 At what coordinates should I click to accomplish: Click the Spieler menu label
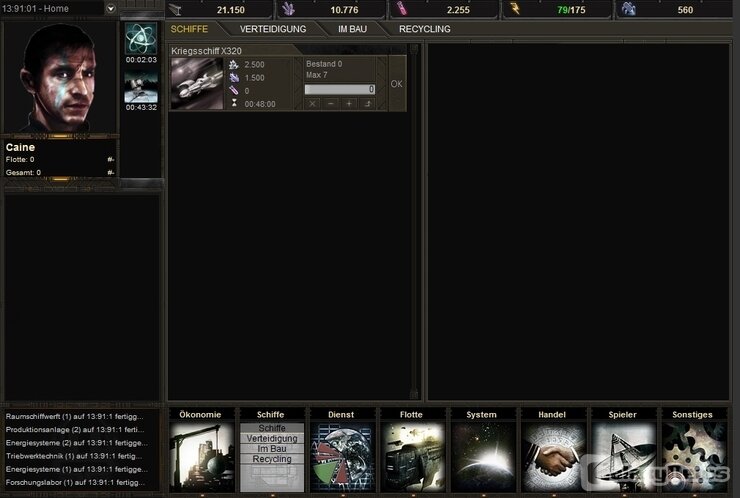622,415
